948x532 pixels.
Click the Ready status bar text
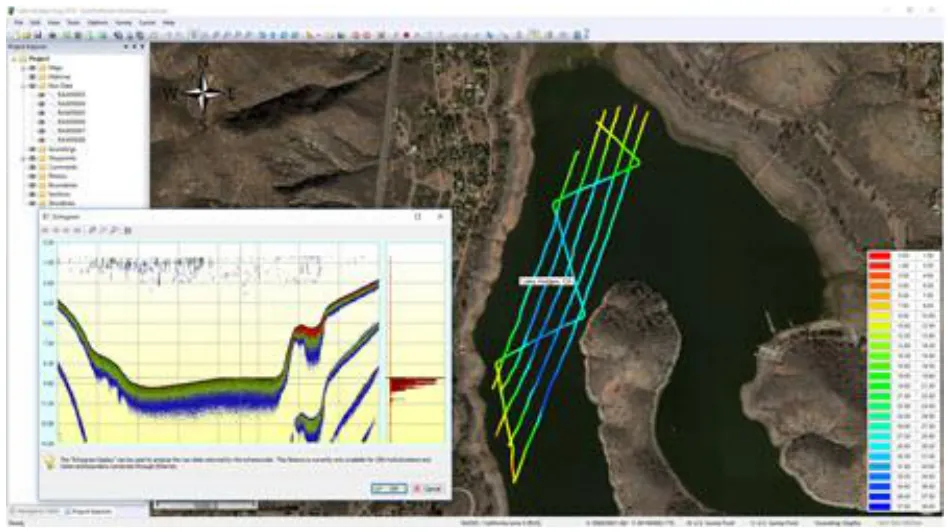[x=16, y=524]
